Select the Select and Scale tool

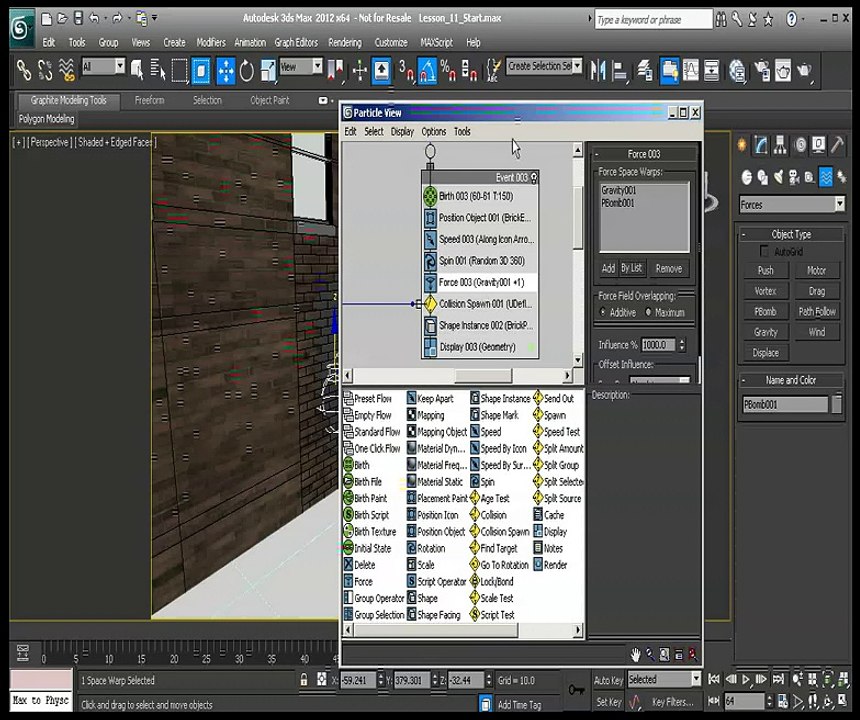point(268,71)
